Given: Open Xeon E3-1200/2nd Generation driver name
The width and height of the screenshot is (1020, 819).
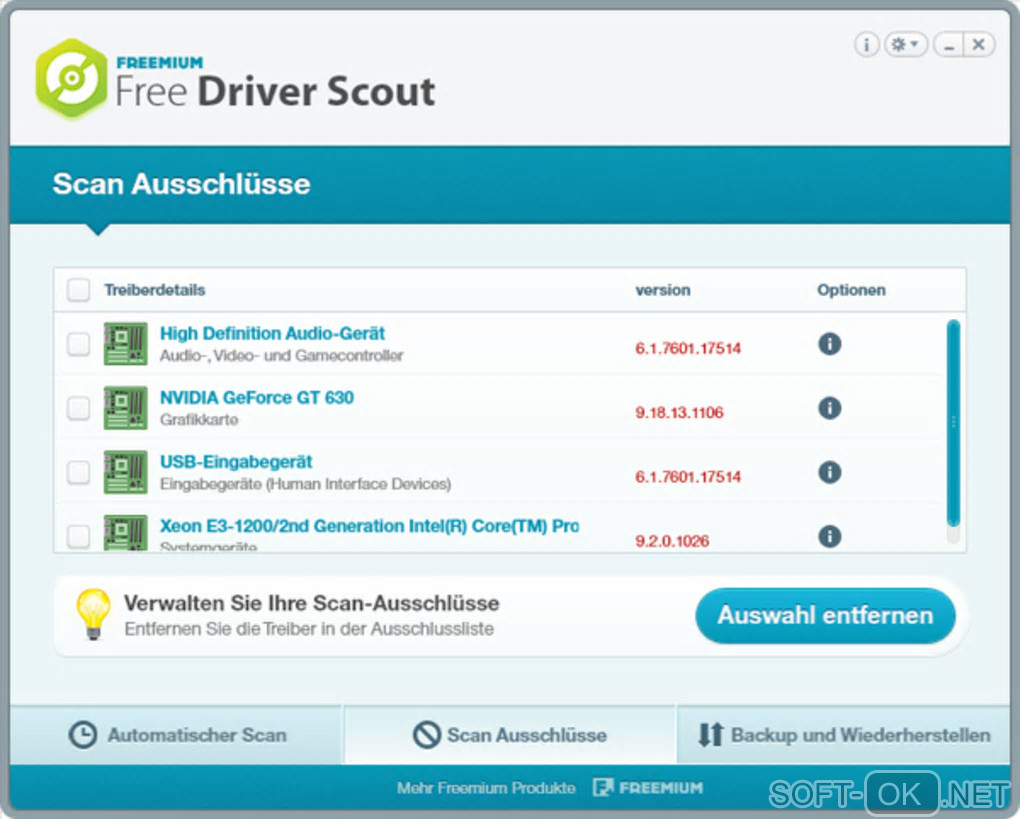Looking at the screenshot, I should 369,526.
